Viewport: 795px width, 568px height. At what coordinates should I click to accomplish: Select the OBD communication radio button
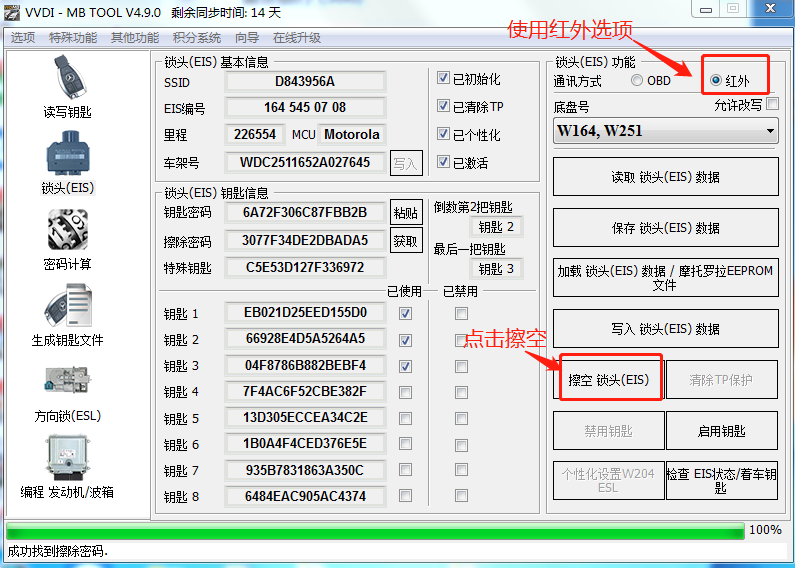[637, 81]
